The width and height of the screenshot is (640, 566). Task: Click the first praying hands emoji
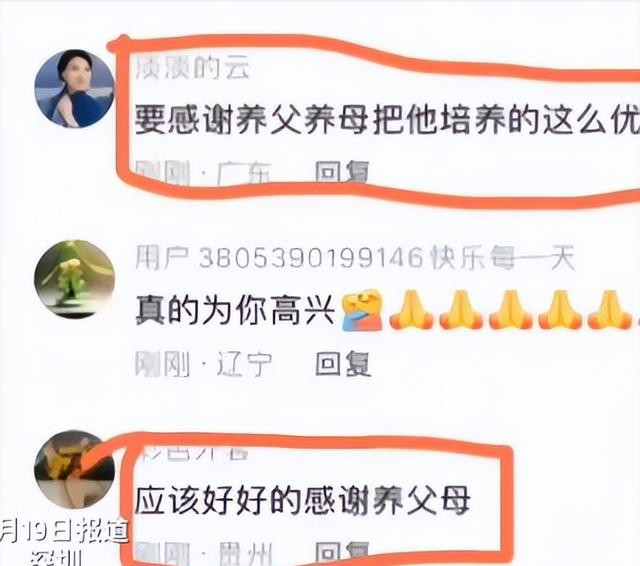click(x=411, y=310)
